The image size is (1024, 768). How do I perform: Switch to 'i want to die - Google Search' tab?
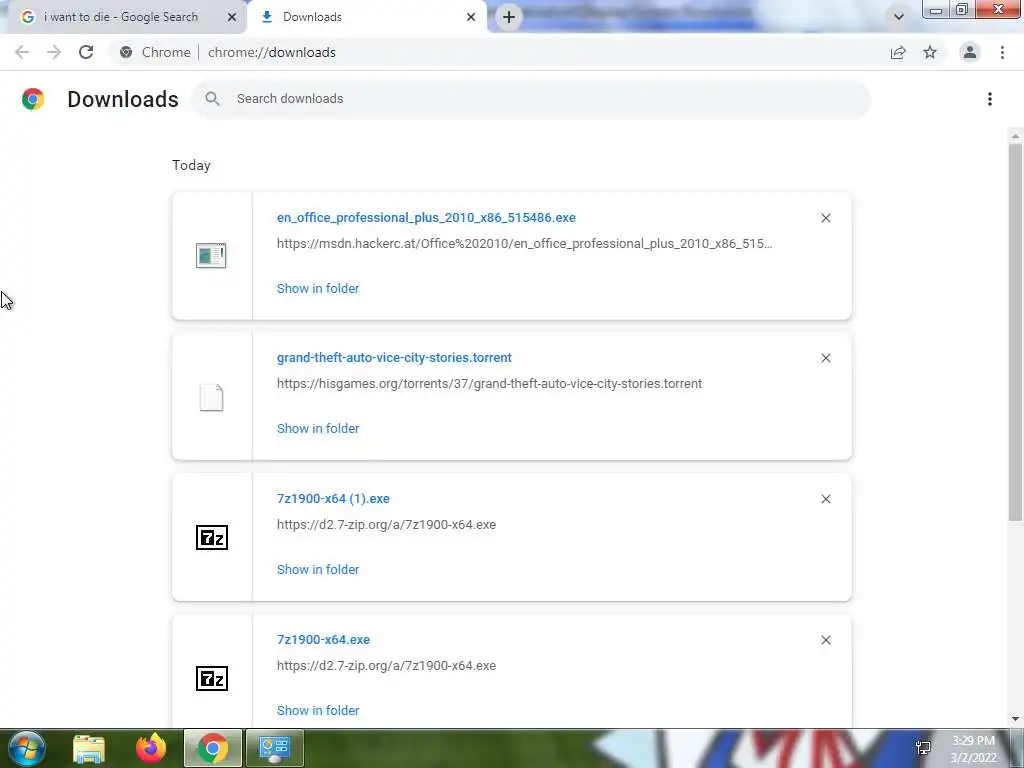pyautogui.click(x=121, y=17)
